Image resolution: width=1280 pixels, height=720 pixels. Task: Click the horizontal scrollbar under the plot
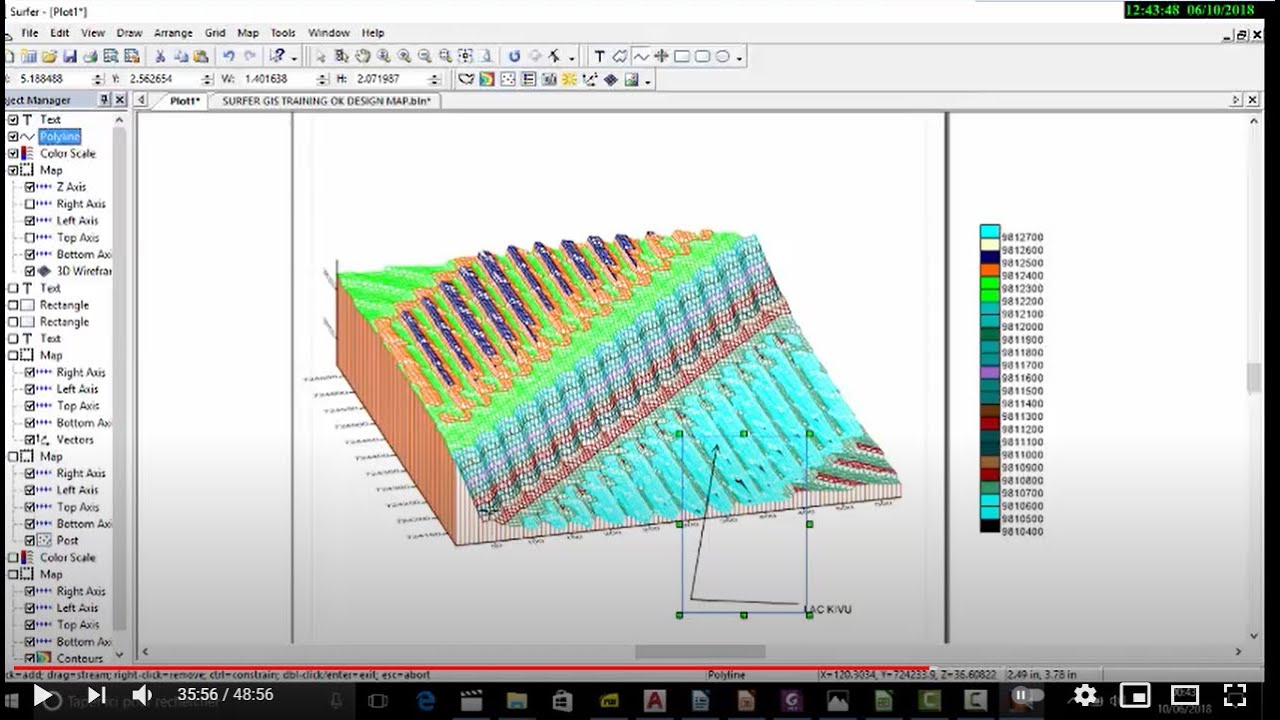click(x=700, y=652)
